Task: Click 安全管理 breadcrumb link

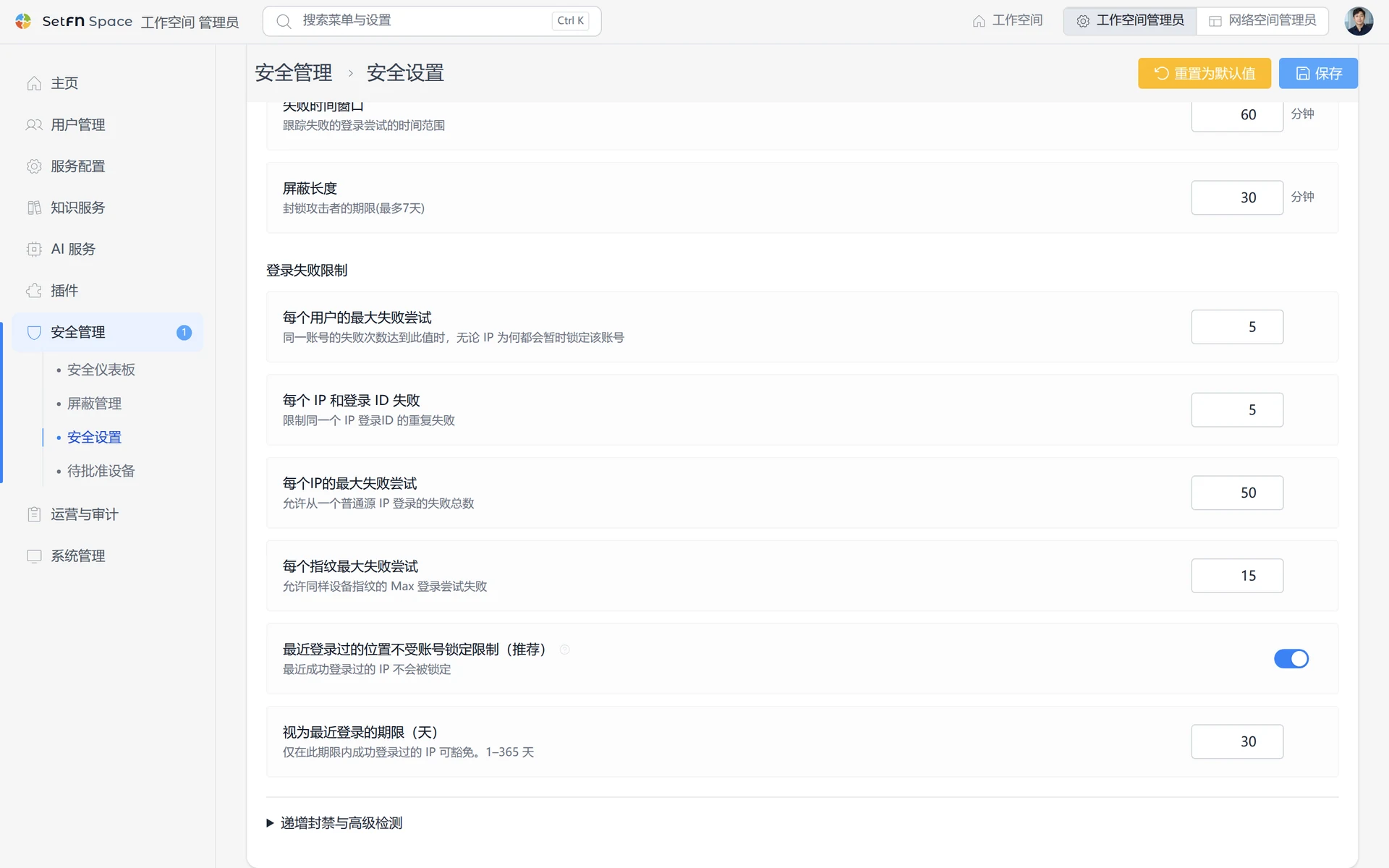Action: pos(294,73)
